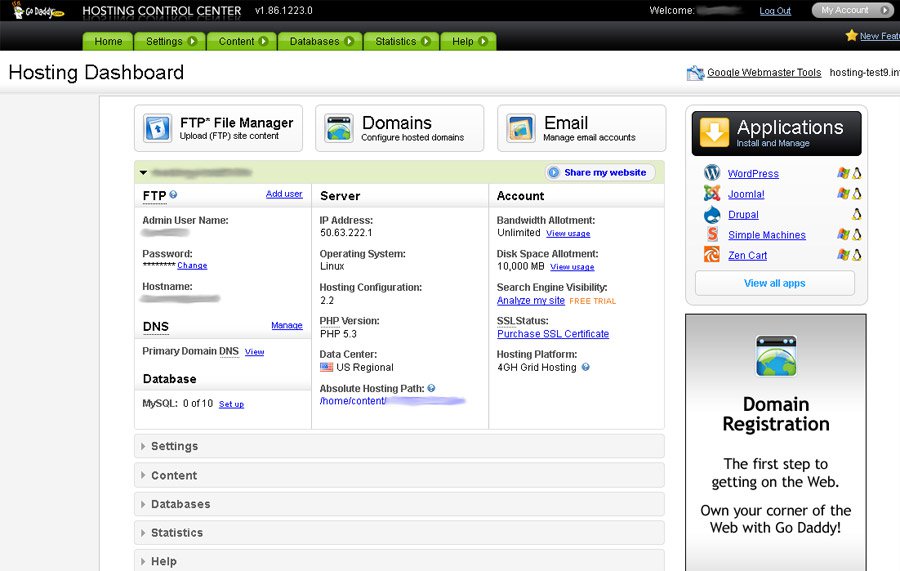Expand the Statistics section

tap(399, 533)
